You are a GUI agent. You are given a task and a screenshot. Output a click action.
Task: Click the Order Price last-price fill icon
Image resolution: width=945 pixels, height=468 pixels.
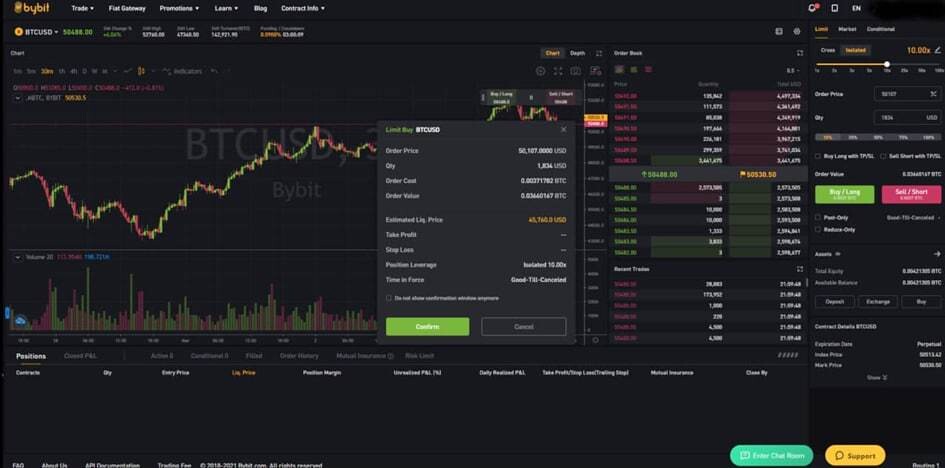[x=933, y=94]
